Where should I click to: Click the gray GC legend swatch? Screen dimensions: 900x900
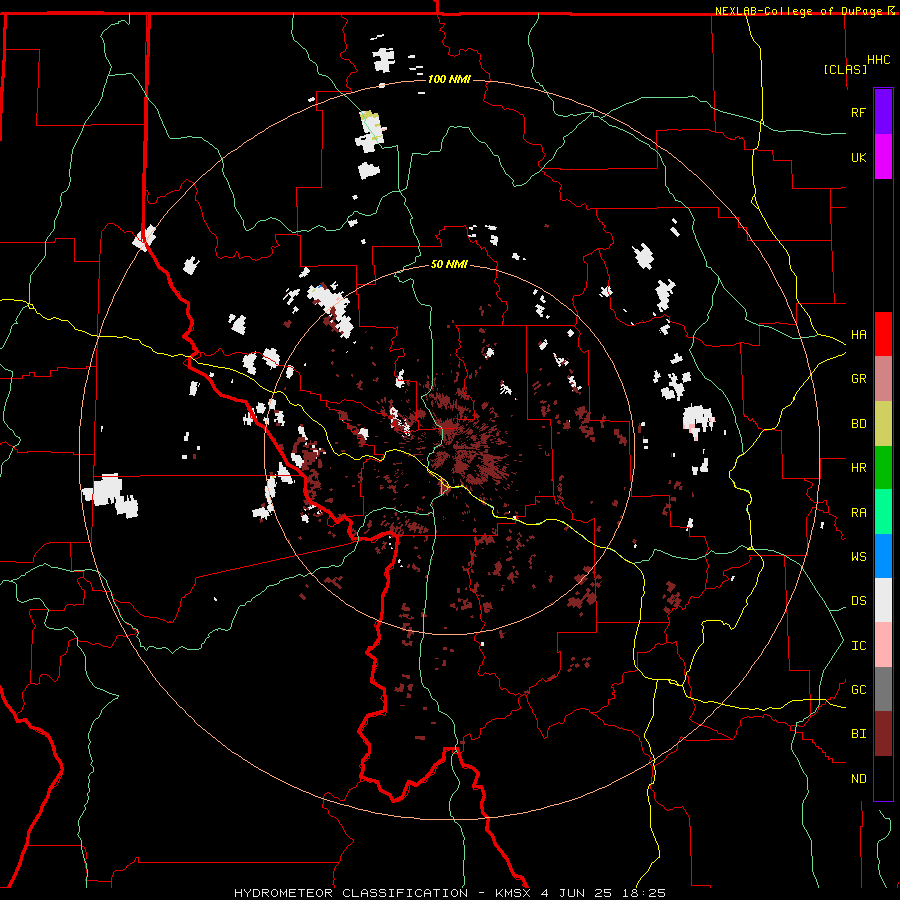click(883, 689)
